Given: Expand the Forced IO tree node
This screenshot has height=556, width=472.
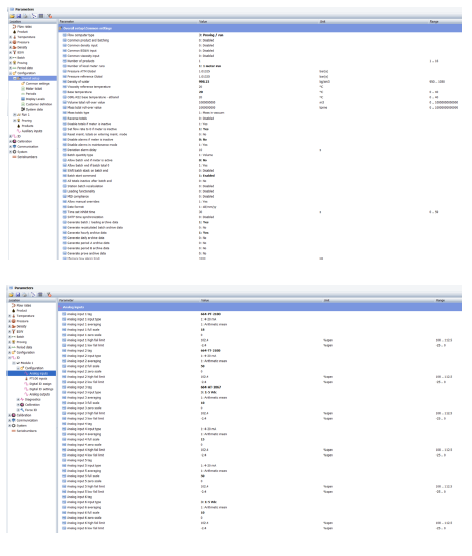Looking at the screenshot, I should point(18,410).
